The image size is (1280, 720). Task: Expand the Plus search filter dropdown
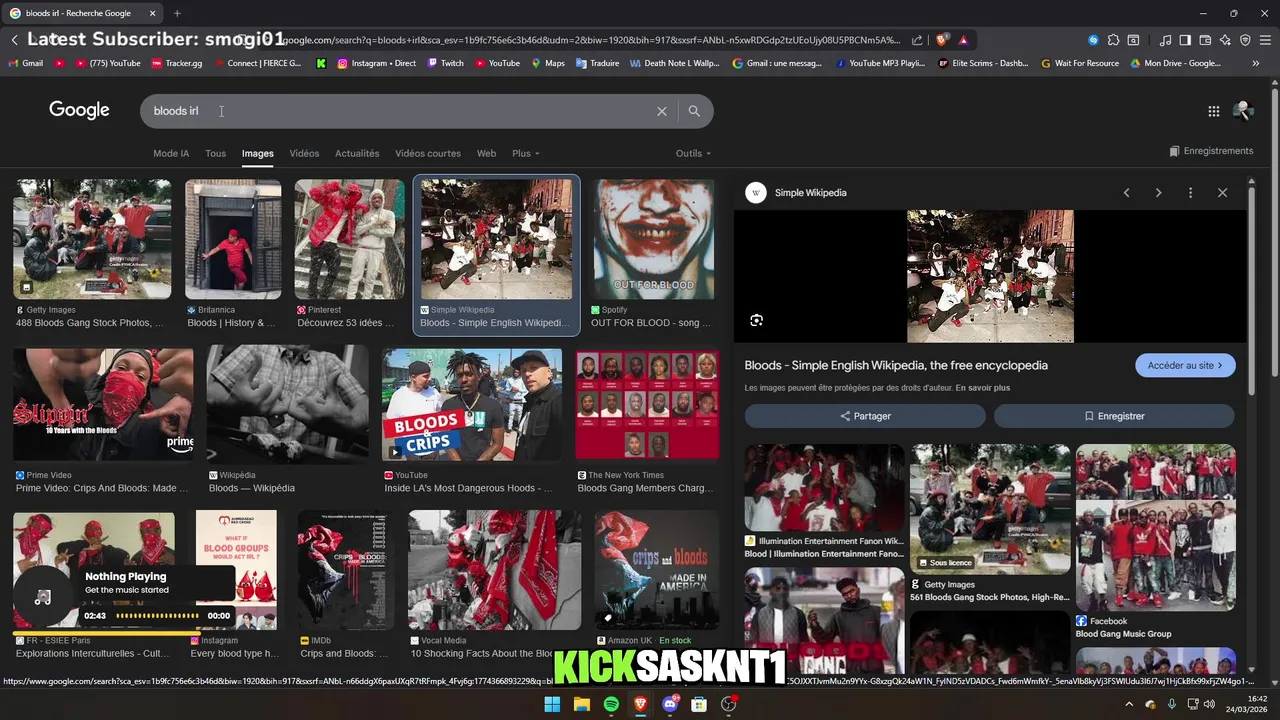(x=526, y=153)
